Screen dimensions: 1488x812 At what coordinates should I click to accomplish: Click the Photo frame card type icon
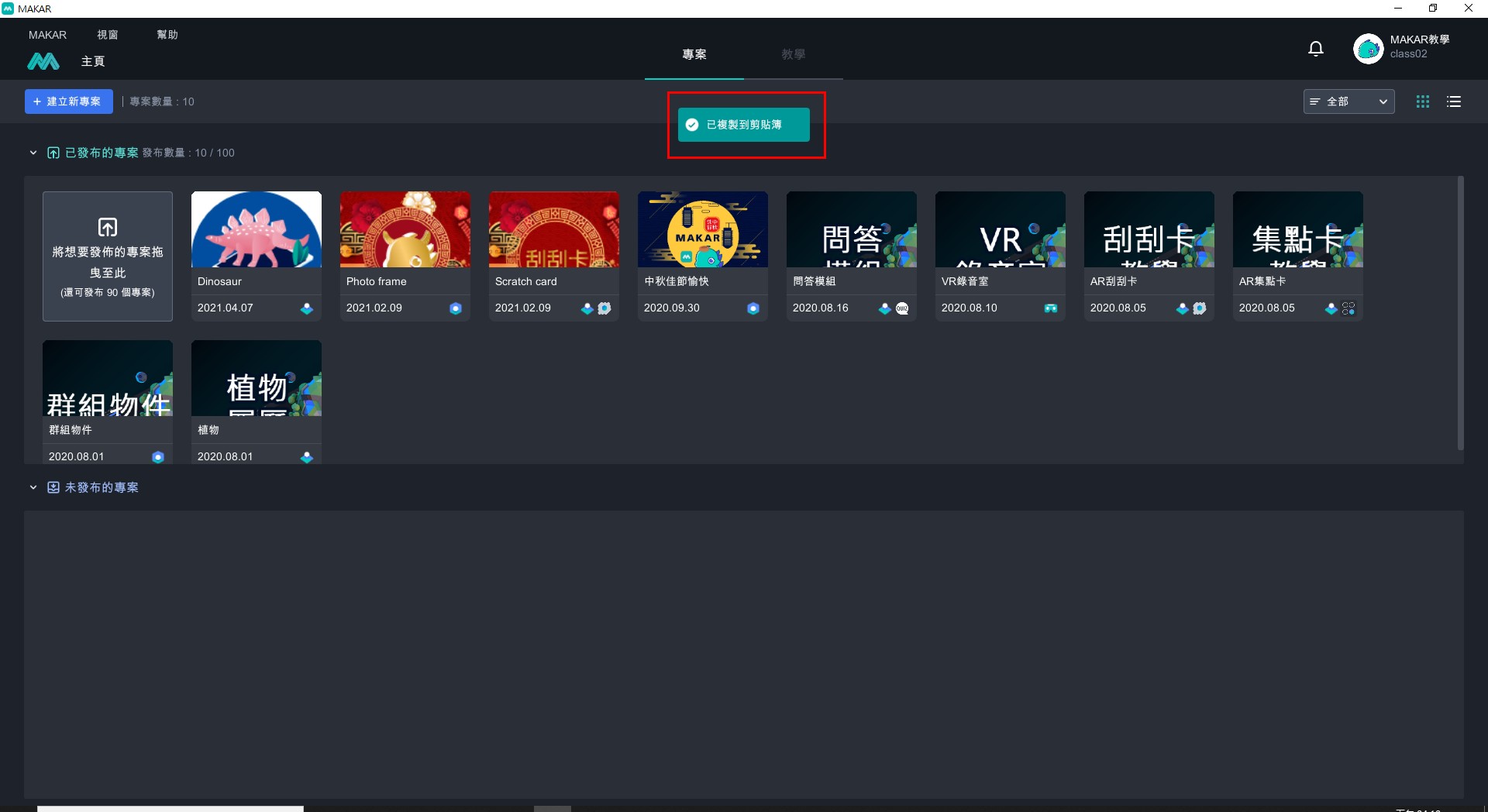pyautogui.click(x=456, y=308)
